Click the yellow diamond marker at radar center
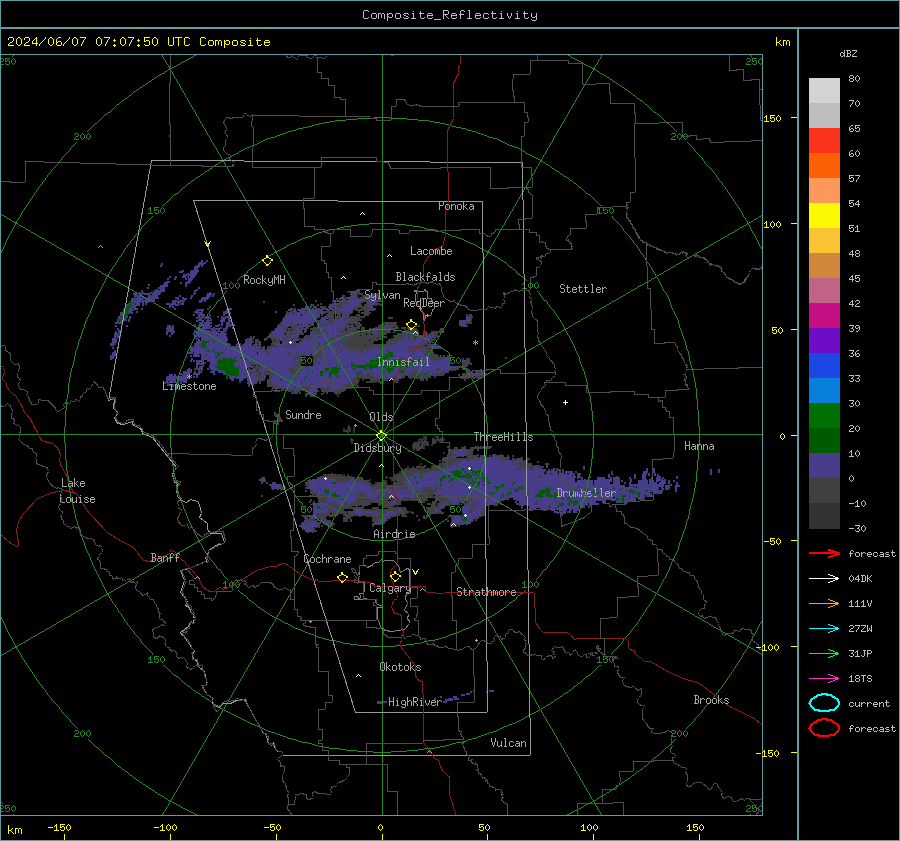 point(381,436)
